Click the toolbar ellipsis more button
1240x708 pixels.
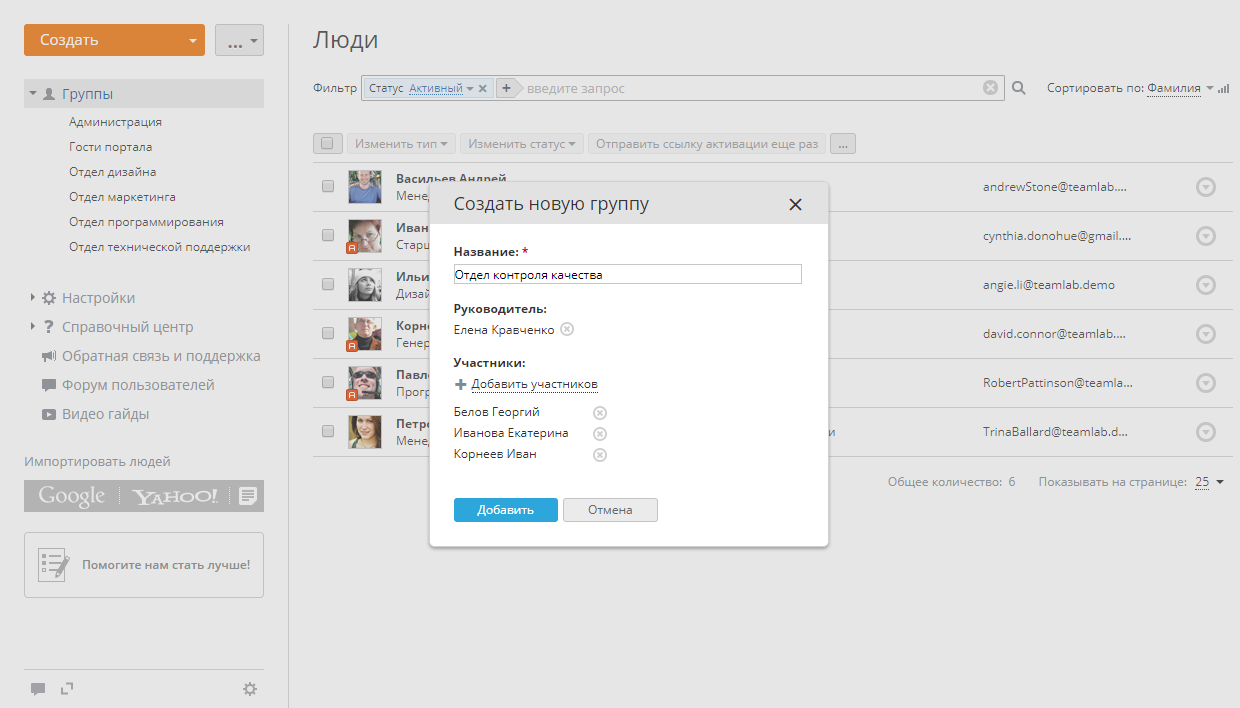(x=843, y=144)
